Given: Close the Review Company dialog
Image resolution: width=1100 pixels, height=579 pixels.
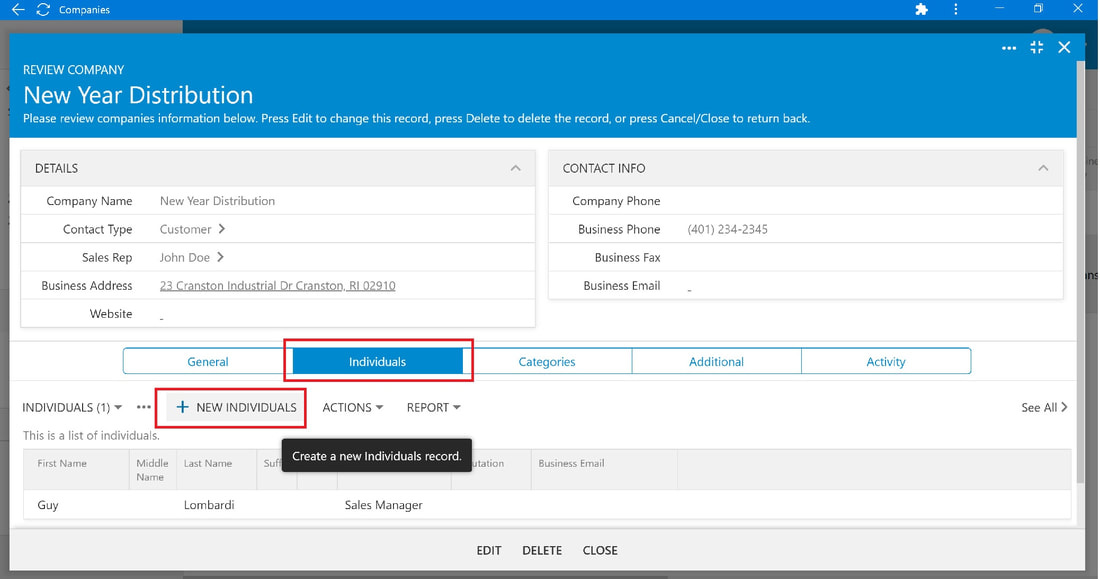Looking at the screenshot, I should 1064,47.
